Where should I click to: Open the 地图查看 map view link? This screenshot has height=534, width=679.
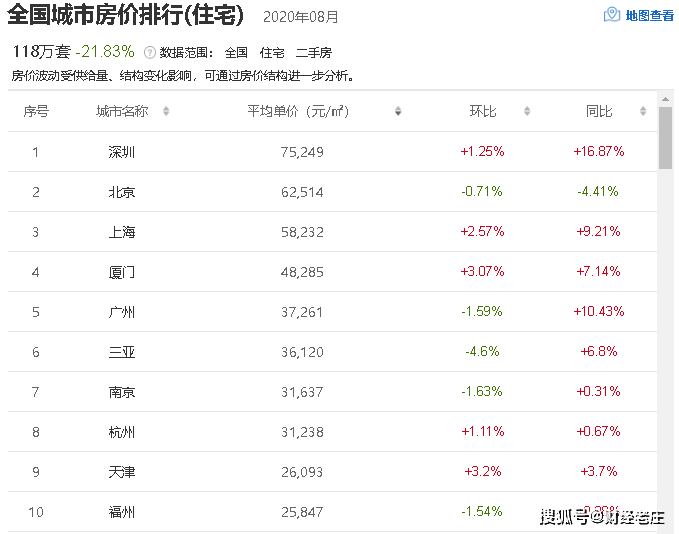(649, 16)
